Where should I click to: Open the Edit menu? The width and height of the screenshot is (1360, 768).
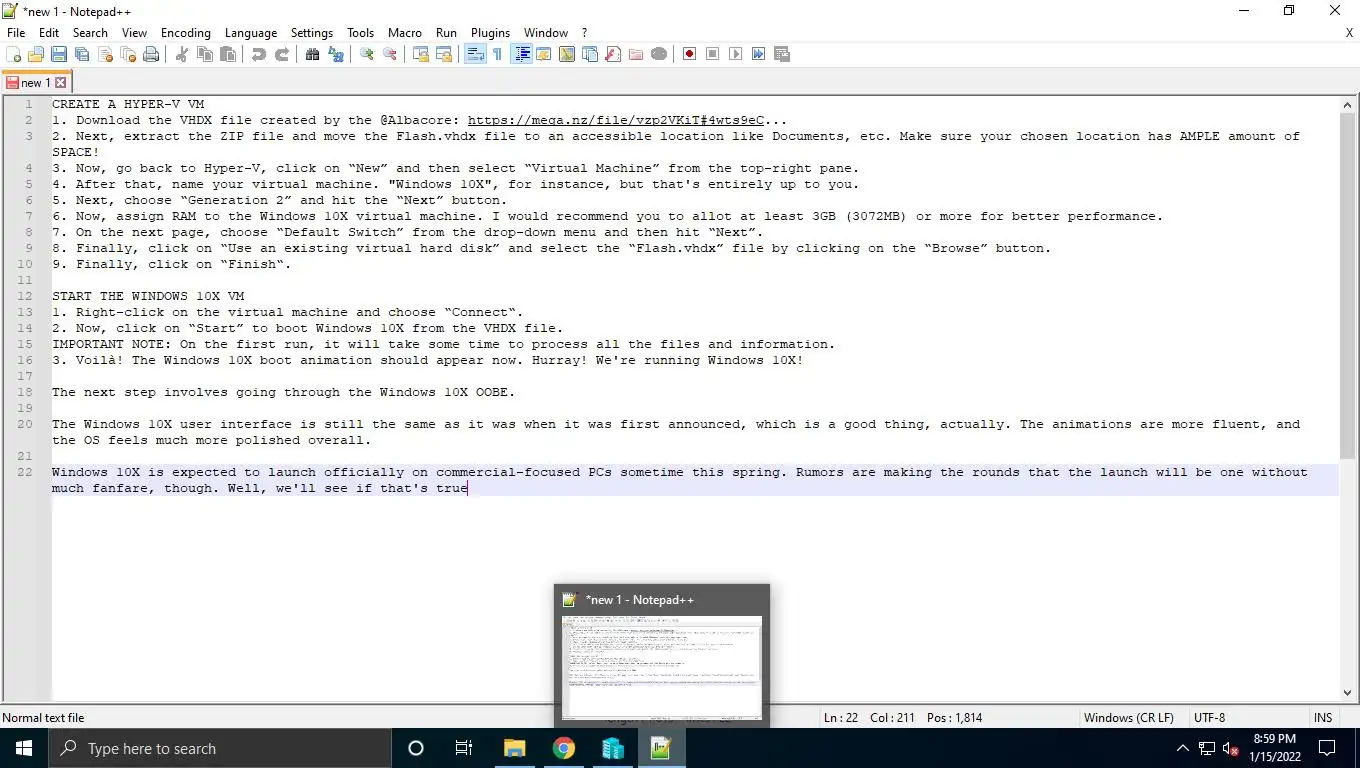(x=49, y=33)
